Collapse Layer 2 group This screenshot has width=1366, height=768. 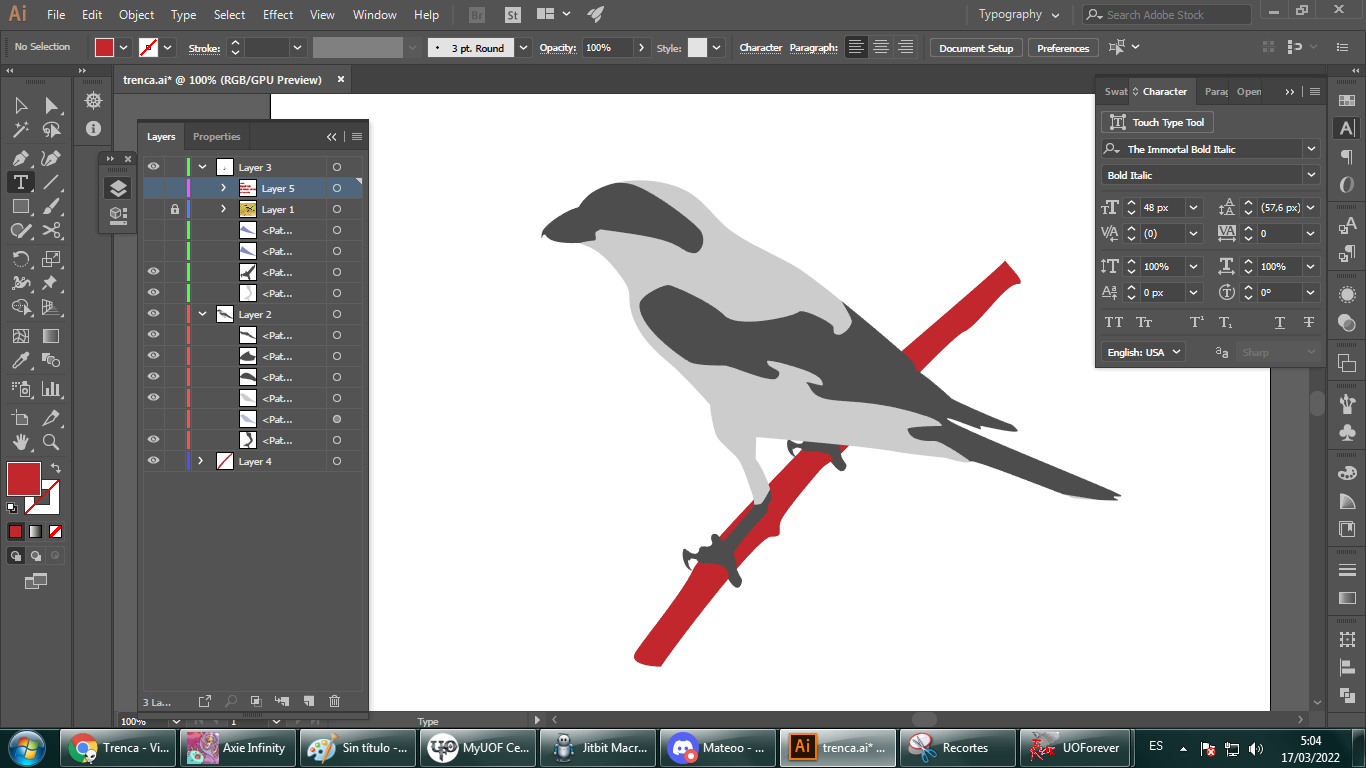[x=202, y=314]
